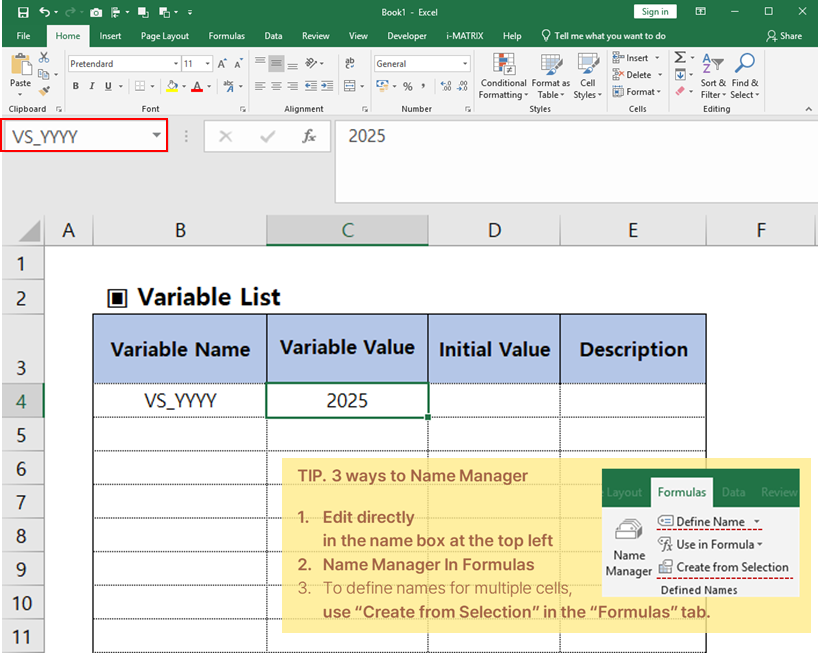
Task: Open the Name Box dropdown arrow
Action: click(x=157, y=136)
